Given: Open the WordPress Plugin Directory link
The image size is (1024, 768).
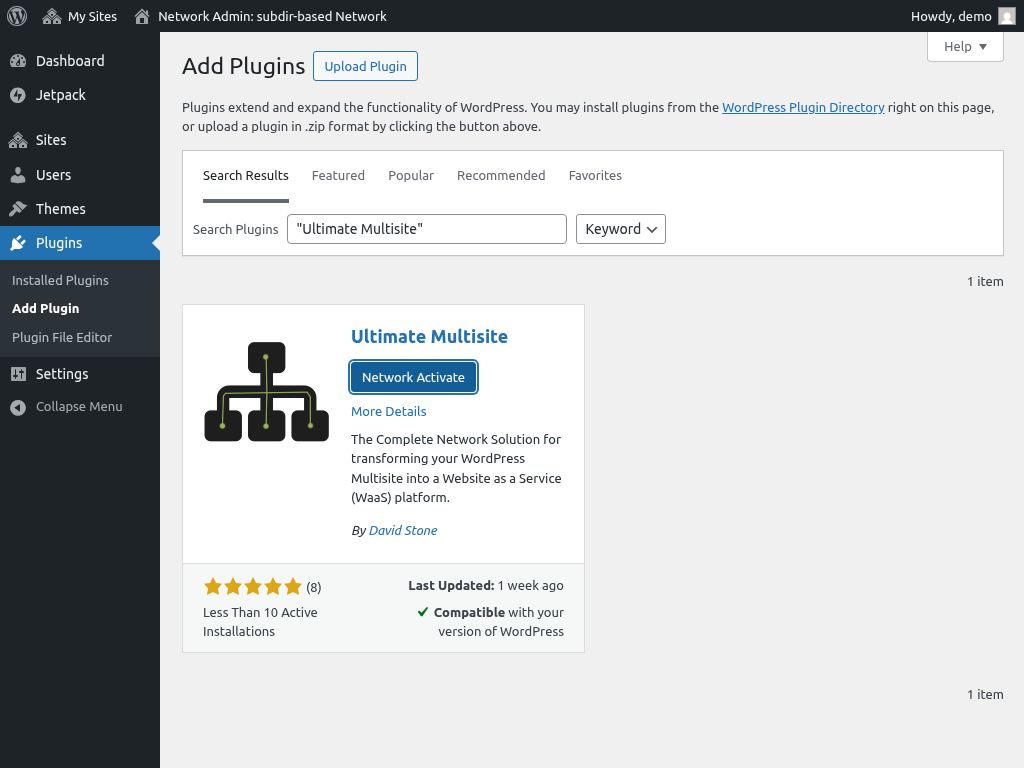Looking at the screenshot, I should click(803, 107).
